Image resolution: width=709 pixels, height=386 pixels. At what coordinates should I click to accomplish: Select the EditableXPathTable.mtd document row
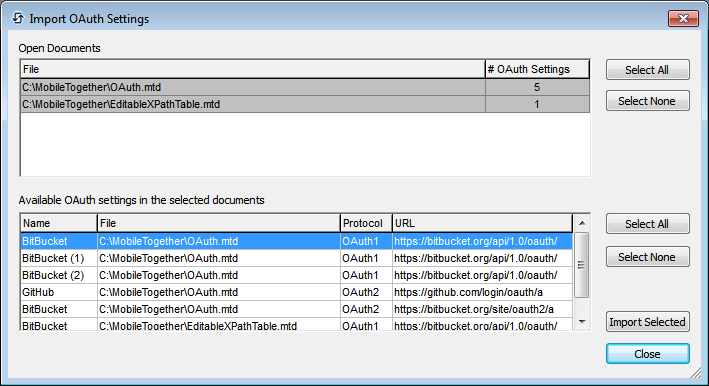tap(305, 104)
